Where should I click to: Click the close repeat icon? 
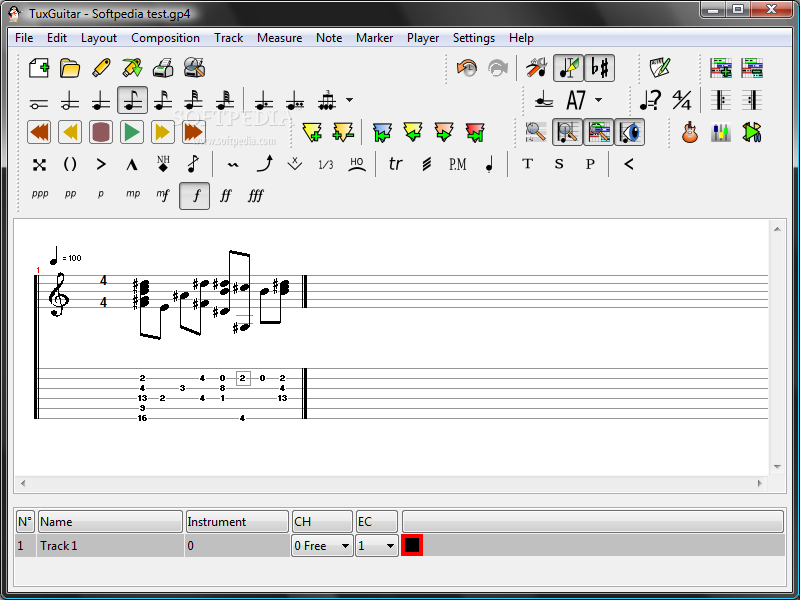pyautogui.click(x=752, y=101)
